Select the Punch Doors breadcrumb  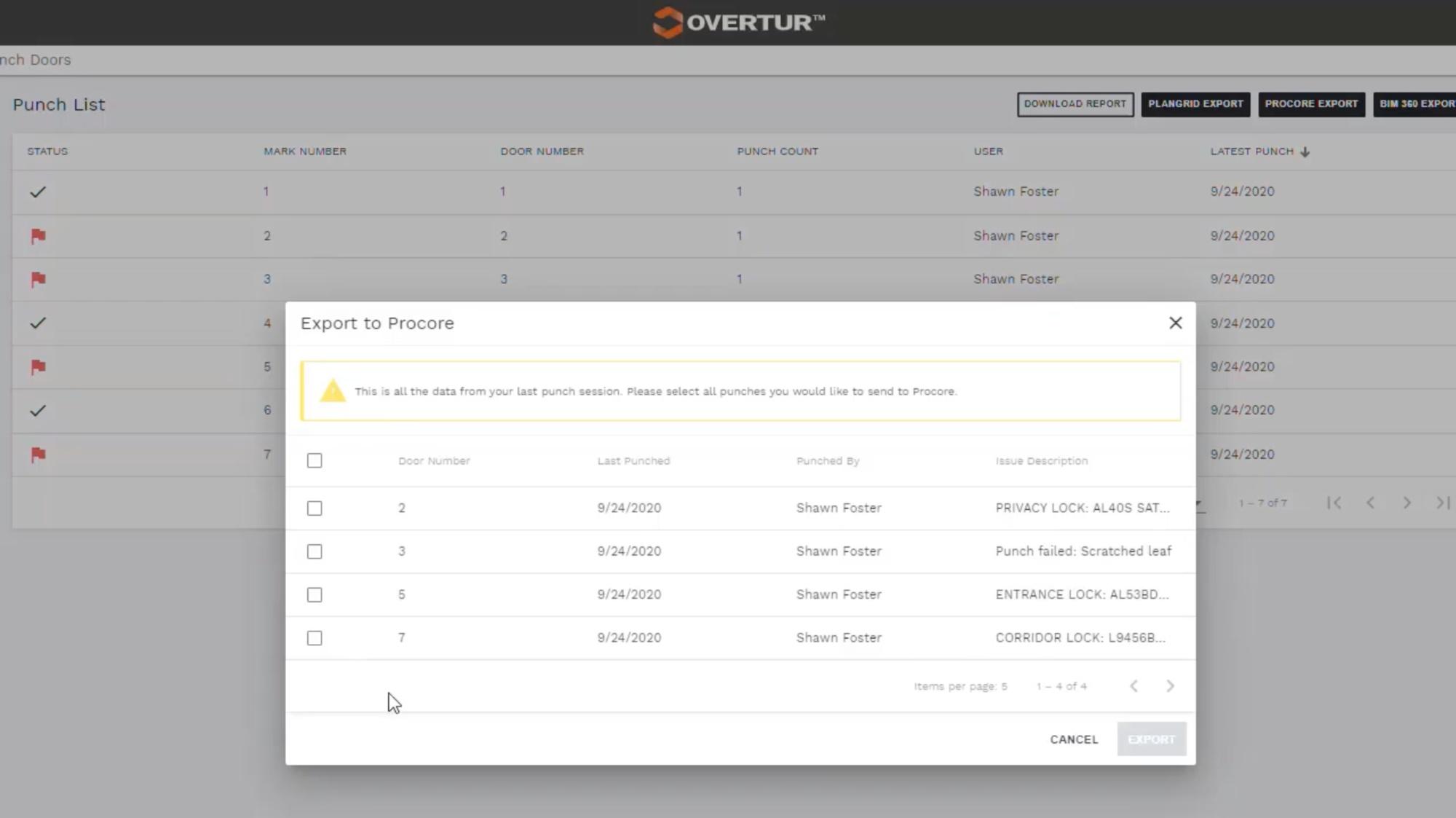pos(36,60)
